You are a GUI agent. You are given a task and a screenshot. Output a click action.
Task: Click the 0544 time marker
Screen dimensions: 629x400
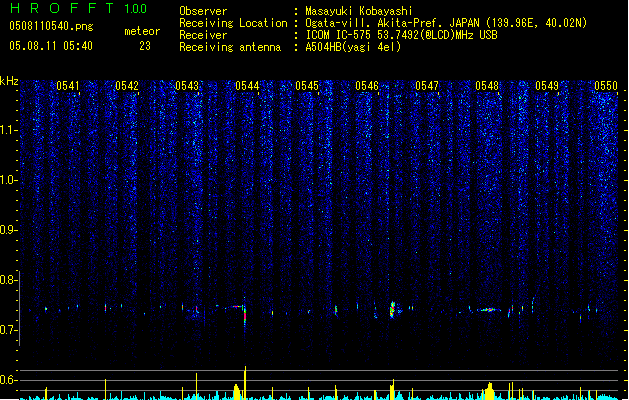click(x=247, y=86)
